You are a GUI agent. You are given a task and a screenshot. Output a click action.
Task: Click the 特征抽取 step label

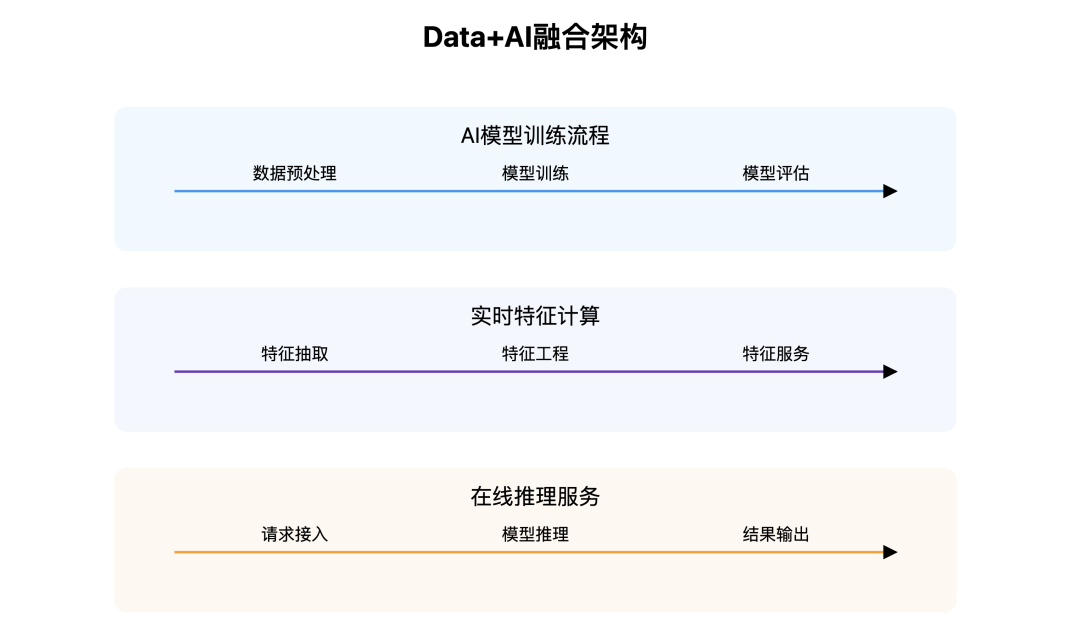coord(295,354)
